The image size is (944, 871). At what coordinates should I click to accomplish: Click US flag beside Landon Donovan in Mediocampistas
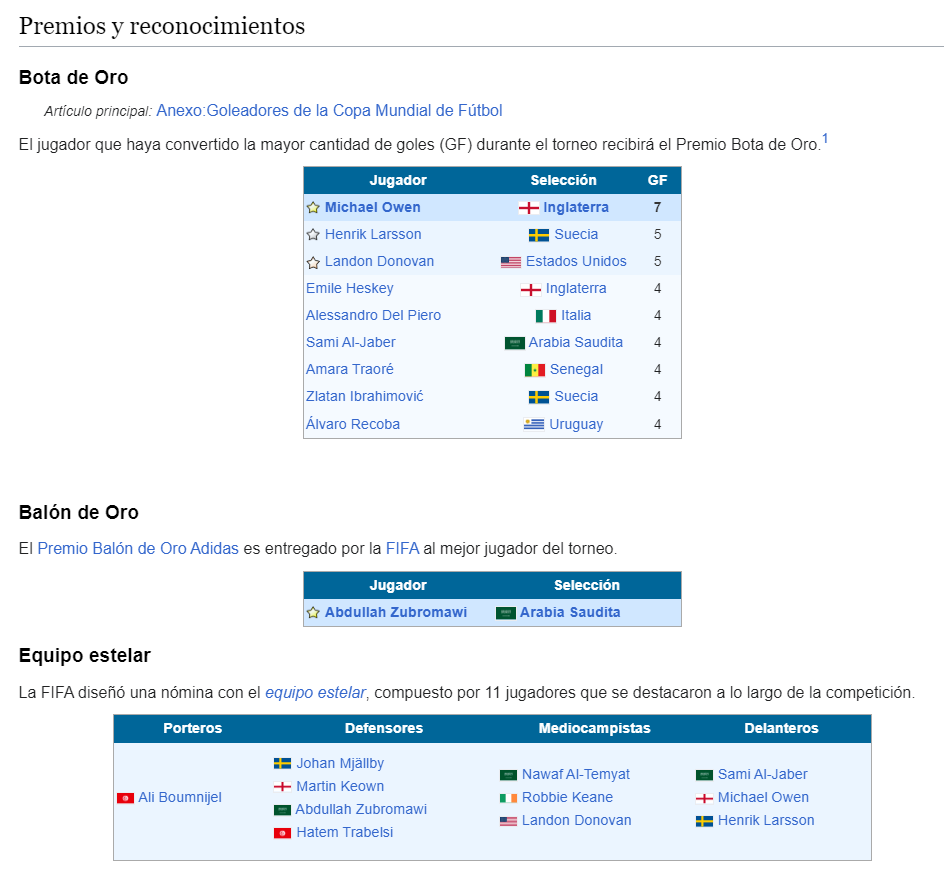coord(508,821)
